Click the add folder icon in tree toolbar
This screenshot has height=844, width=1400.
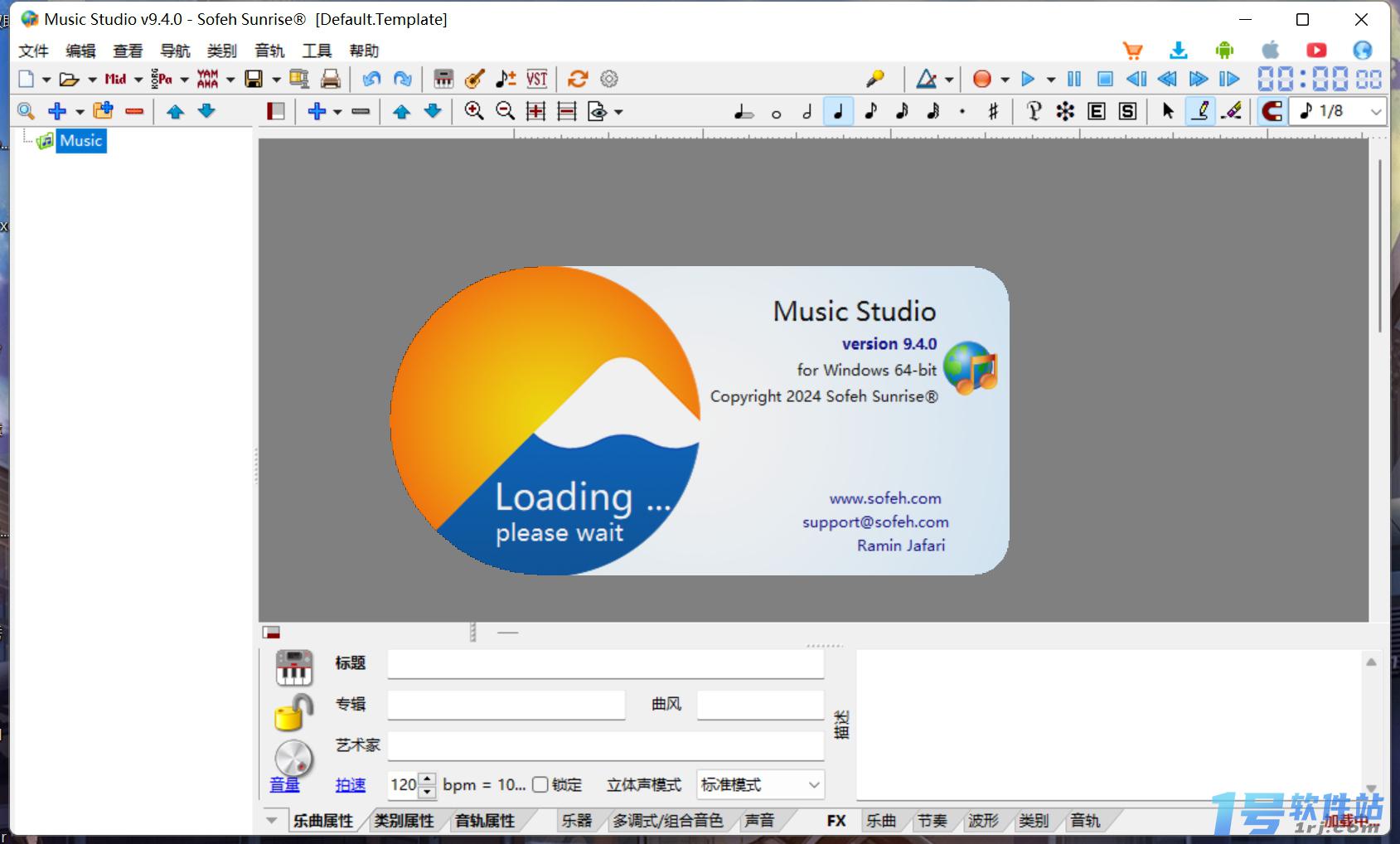103,110
